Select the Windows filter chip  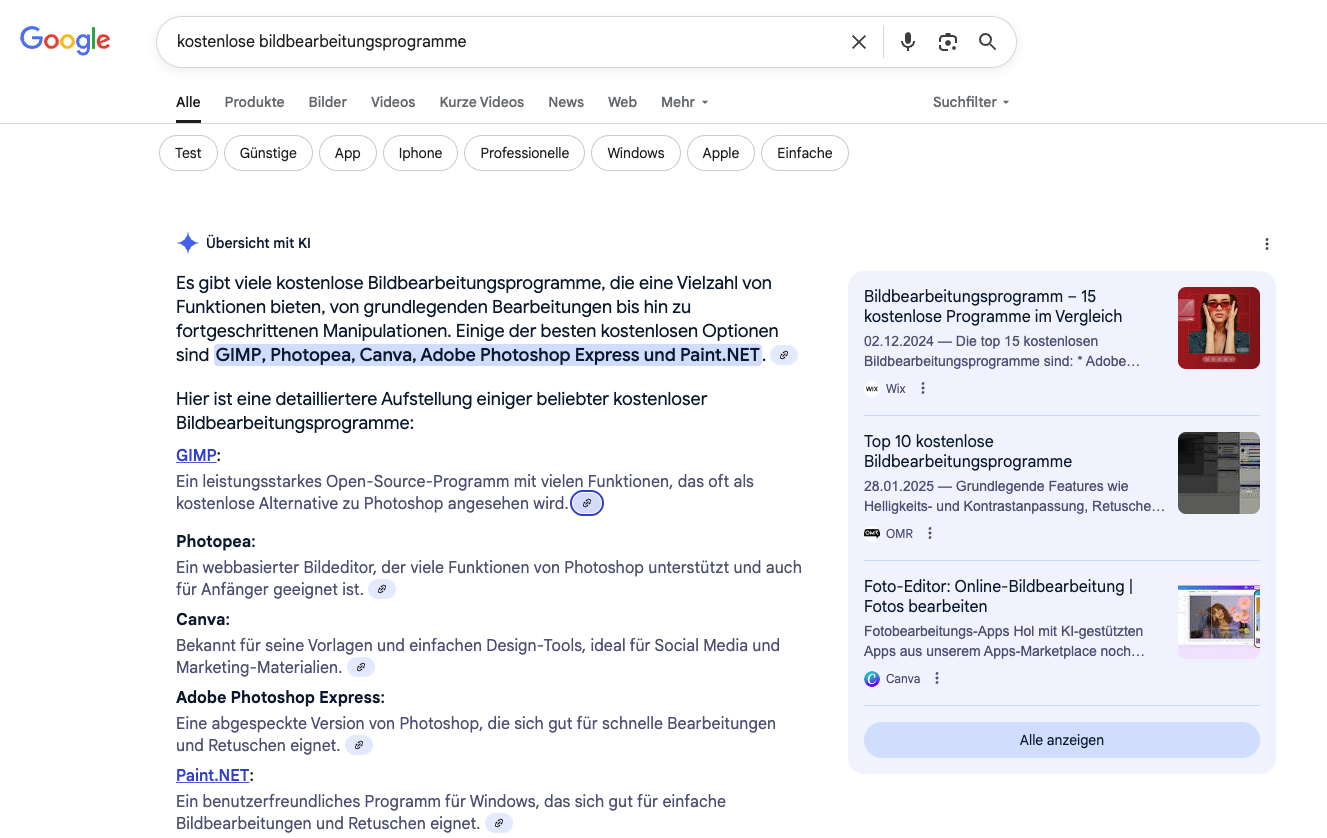635,153
